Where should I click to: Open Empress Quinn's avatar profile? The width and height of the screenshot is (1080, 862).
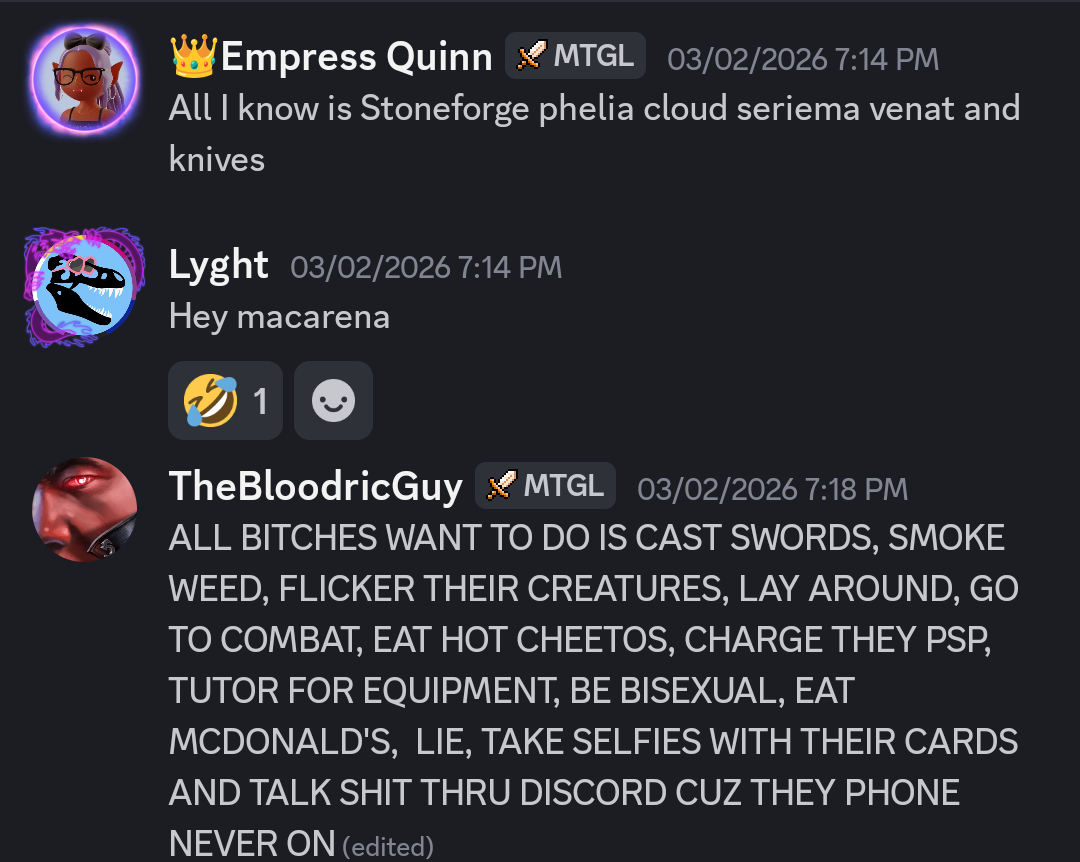[84, 79]
